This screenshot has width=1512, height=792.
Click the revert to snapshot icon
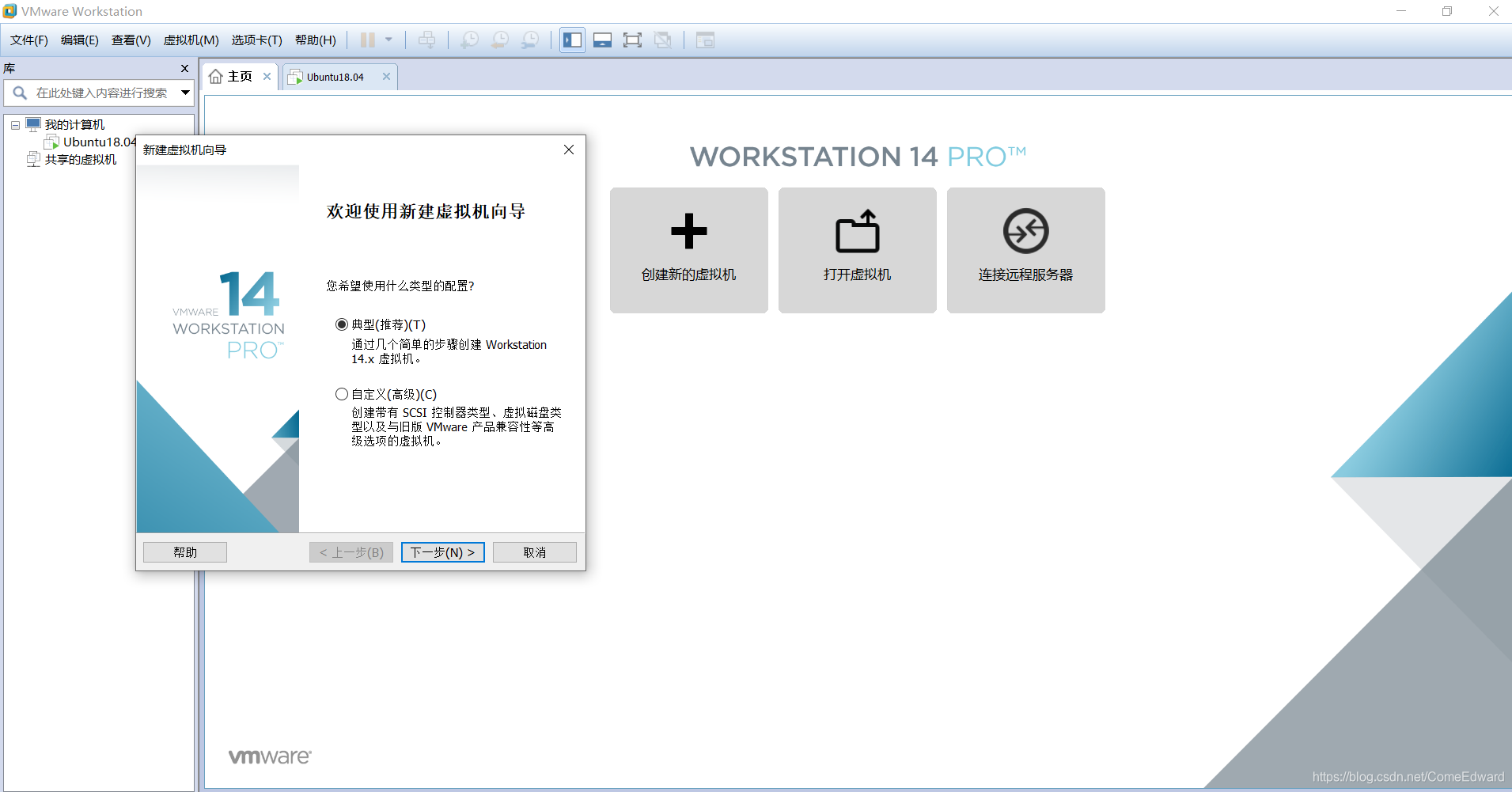pos(500,40)
